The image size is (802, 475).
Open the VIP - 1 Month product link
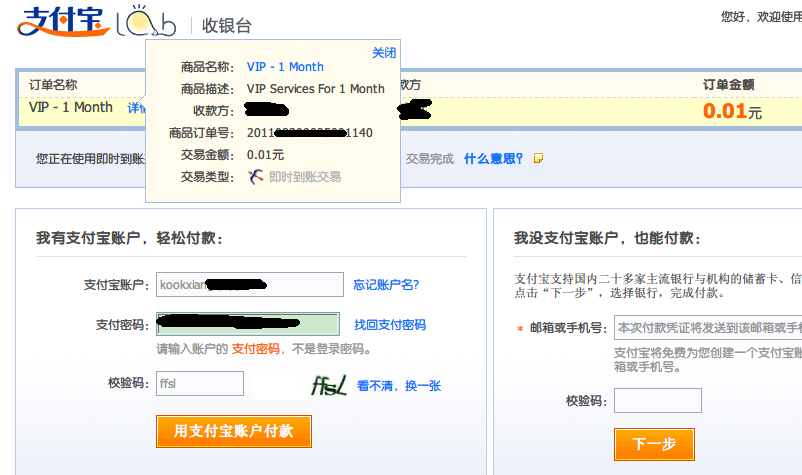[285, 67]
